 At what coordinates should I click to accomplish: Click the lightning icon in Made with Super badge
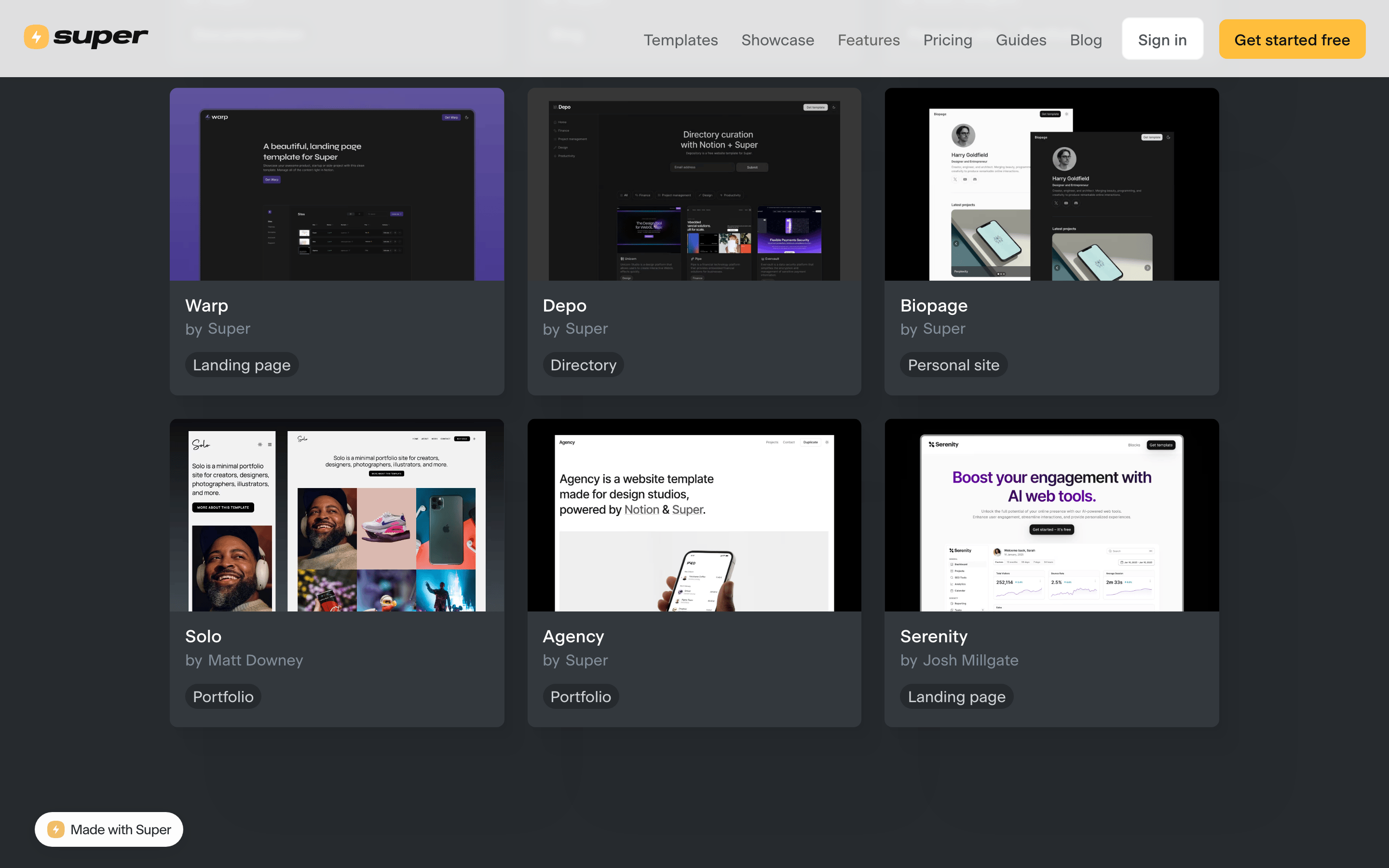point(55,829)
